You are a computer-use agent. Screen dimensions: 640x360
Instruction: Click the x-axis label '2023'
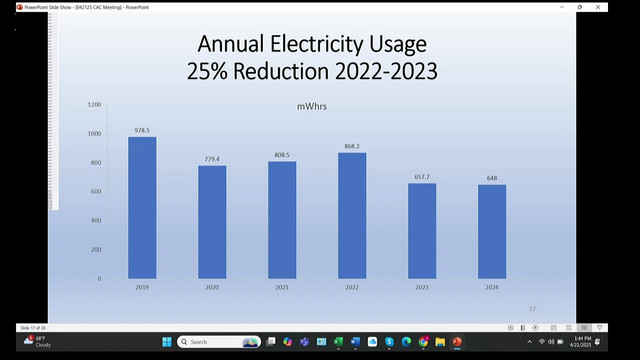pyautogui.click(x=422, y=287)
